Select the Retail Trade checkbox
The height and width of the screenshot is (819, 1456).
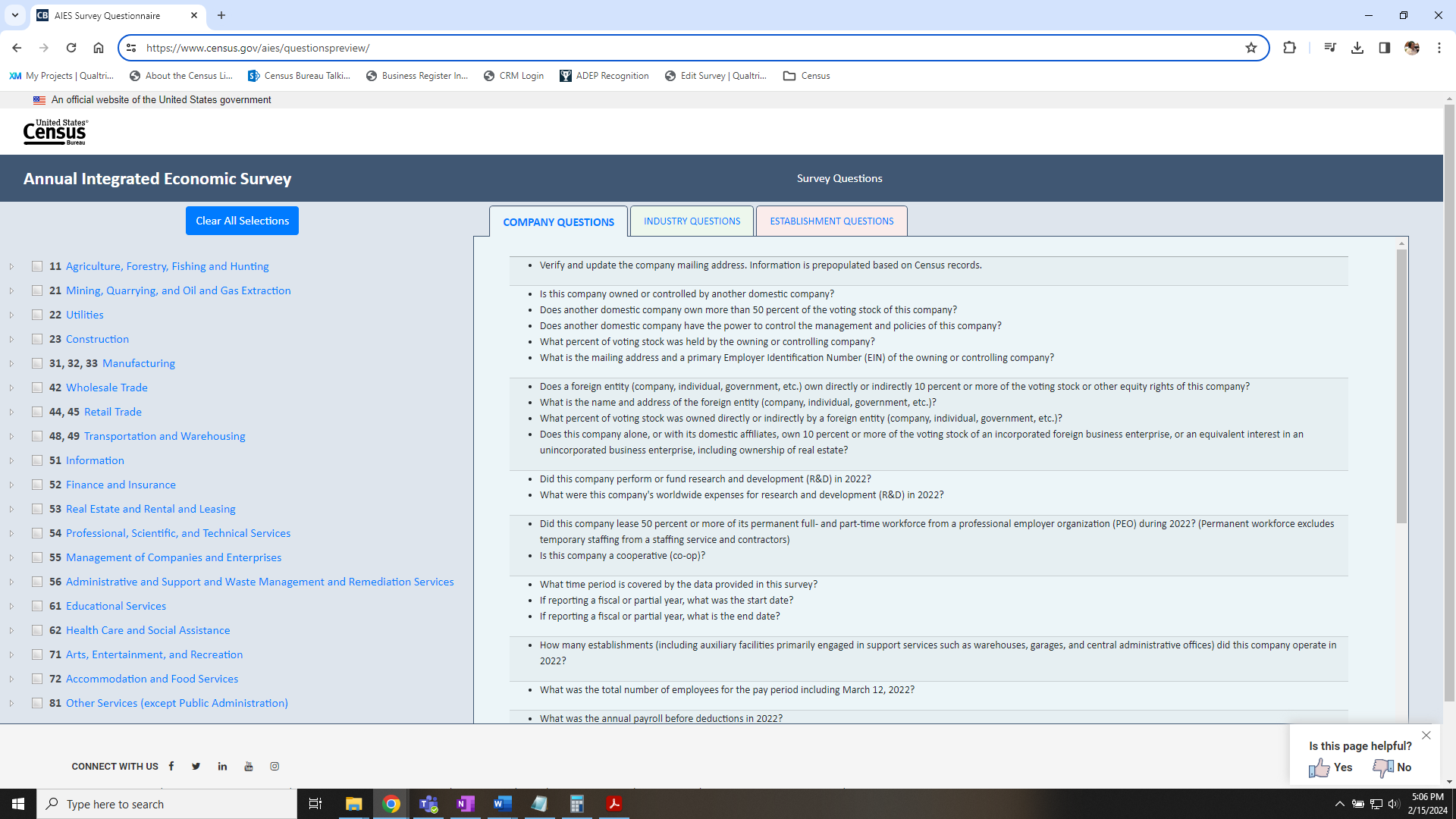37,412
